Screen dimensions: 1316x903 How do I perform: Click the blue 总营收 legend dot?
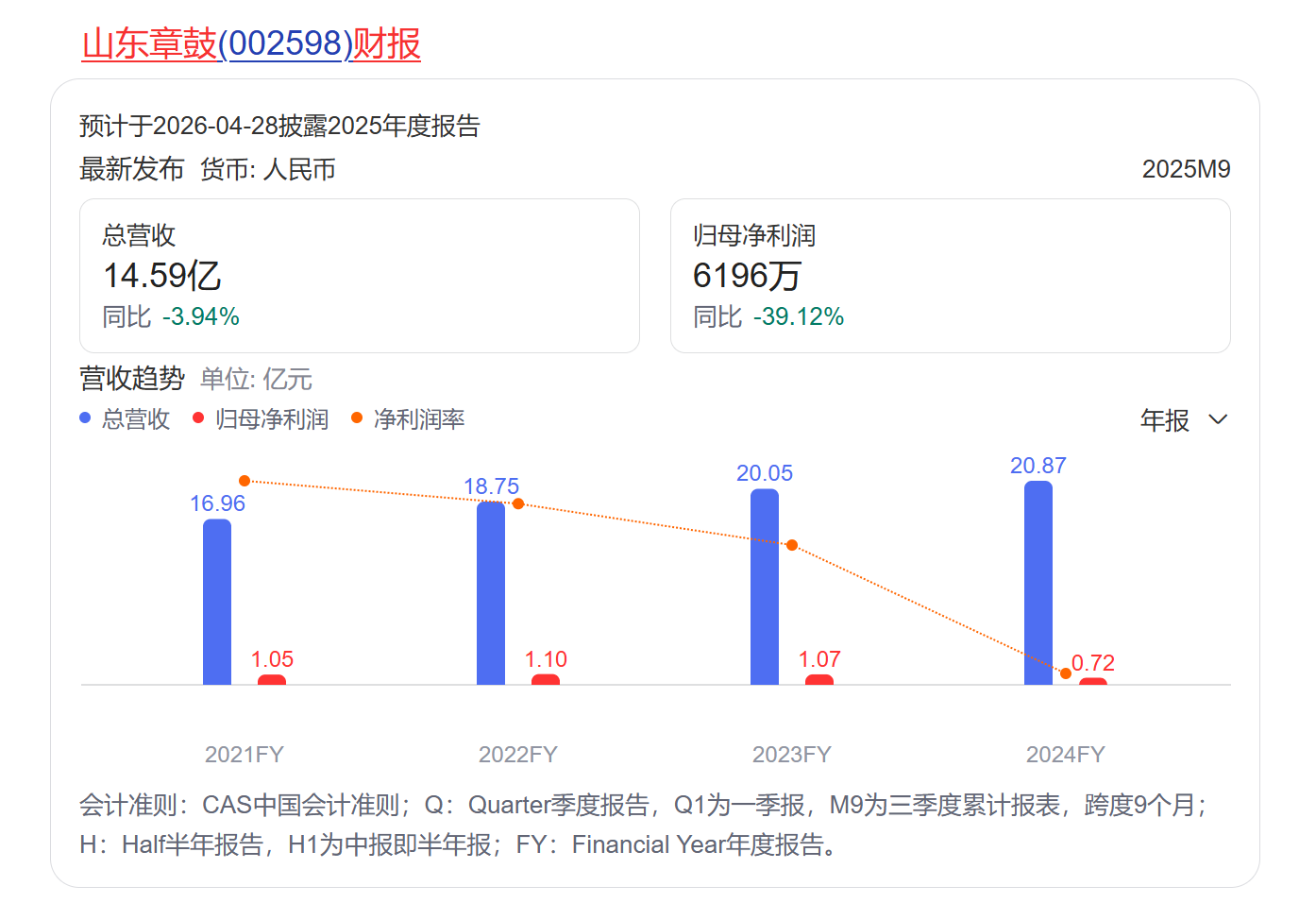[x=85, y=417]
